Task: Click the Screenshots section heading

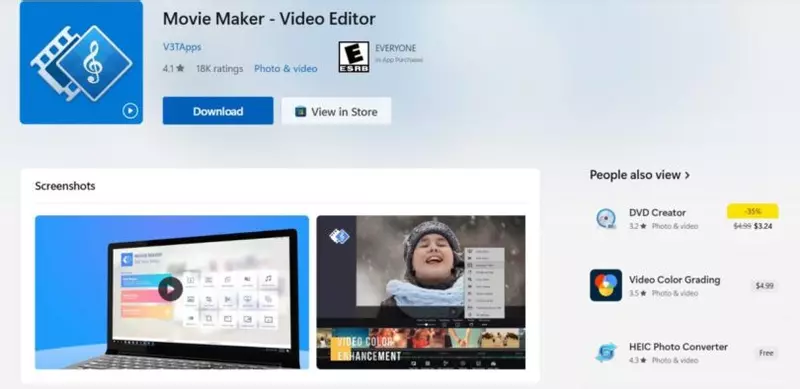Action: [65, 186]
